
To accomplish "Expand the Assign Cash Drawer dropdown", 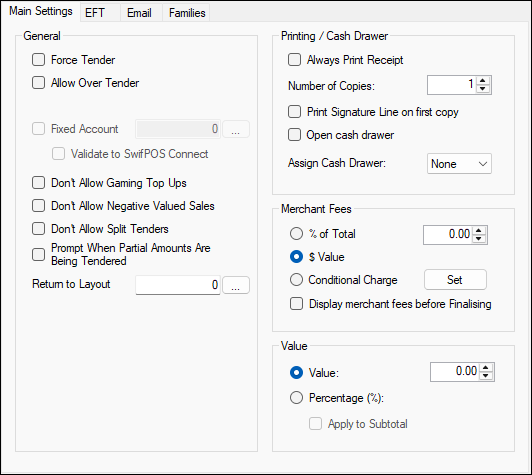I will point(459,164).
